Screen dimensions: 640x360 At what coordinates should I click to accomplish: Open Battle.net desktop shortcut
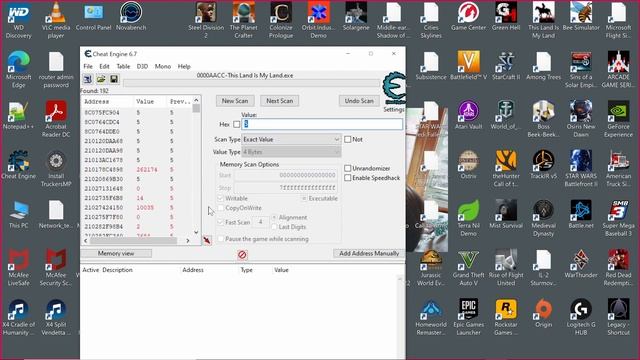pyautogui.click(x=581, y=215)
